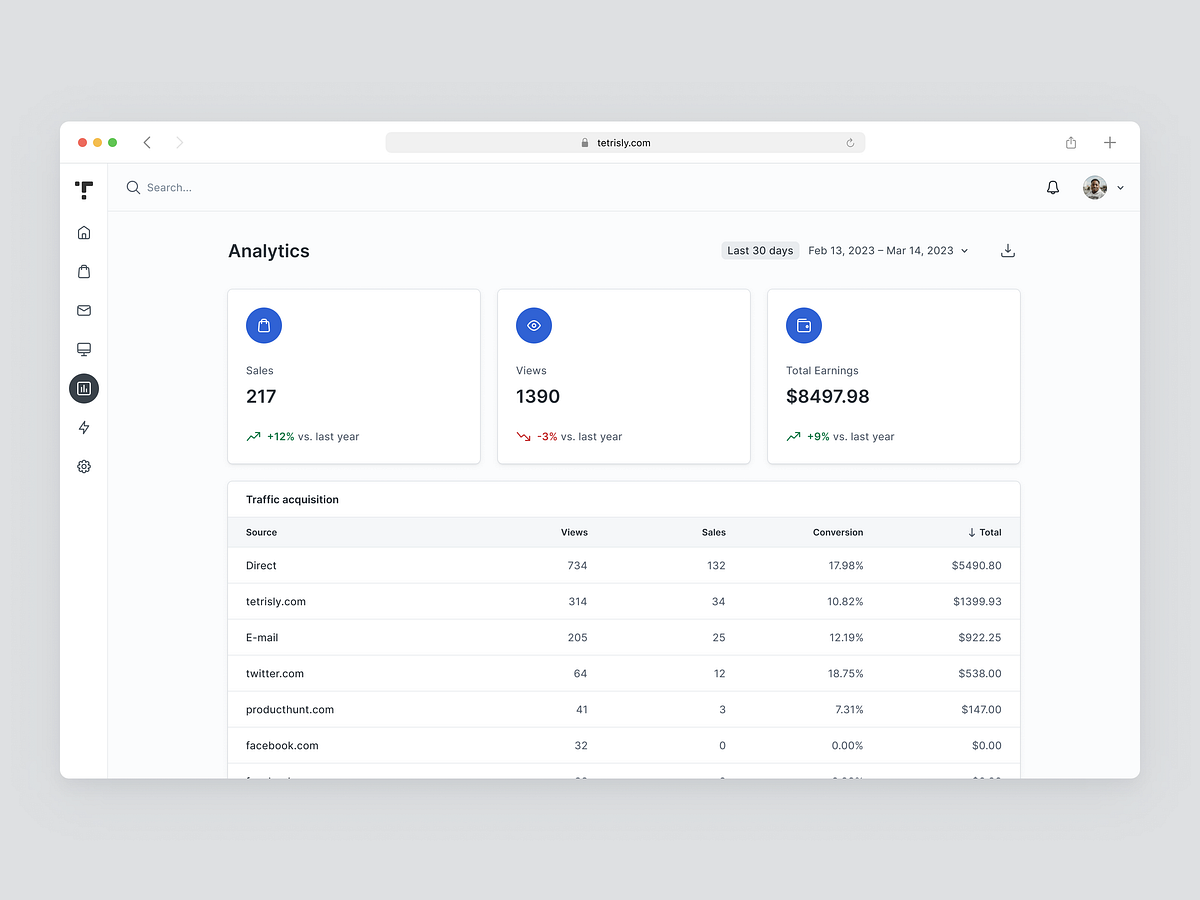This screenshot has height=900, width=1200.
Task: Click the browser back arrow
Action: pos(147,142)
